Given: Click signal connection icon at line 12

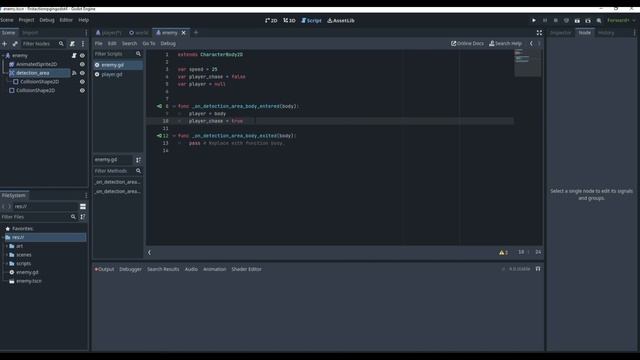Looking at the screenshot, I should (x=159, y=136).
